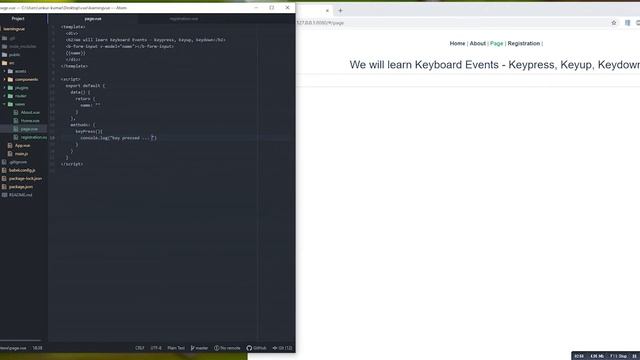The height and width of the screenshot is (360, 640).
Task: Click the App.vue file icon
Action: pos(10,146)
